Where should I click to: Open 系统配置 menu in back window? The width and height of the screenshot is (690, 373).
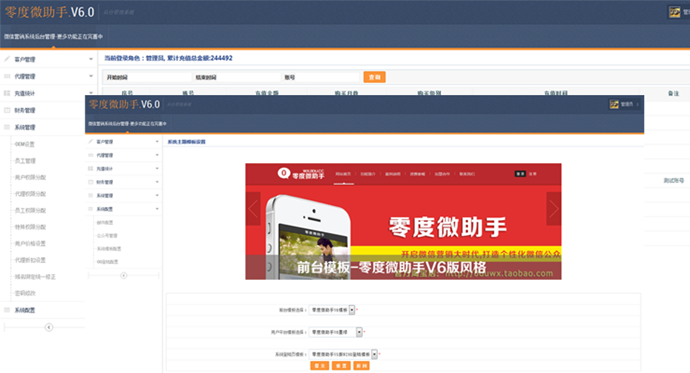25,310
